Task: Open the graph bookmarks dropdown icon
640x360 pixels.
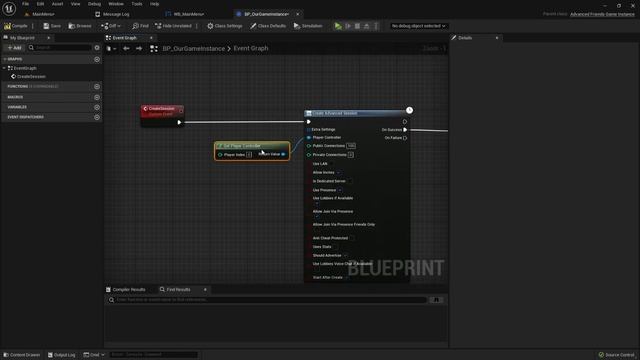Action: pyautogui.click(x=111, y=49)
